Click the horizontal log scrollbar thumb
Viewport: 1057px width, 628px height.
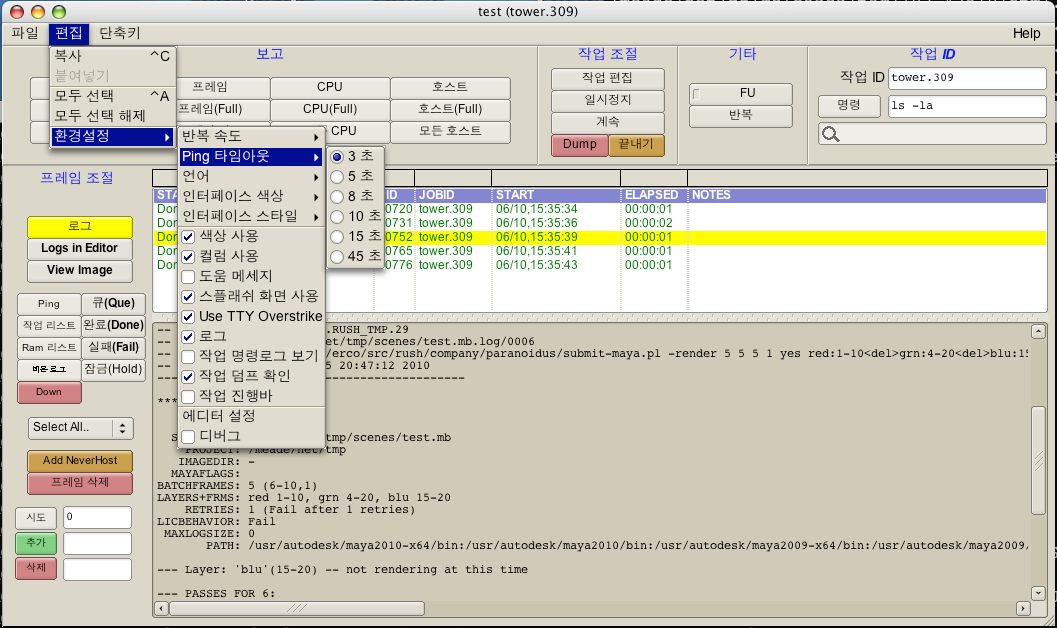297,608
